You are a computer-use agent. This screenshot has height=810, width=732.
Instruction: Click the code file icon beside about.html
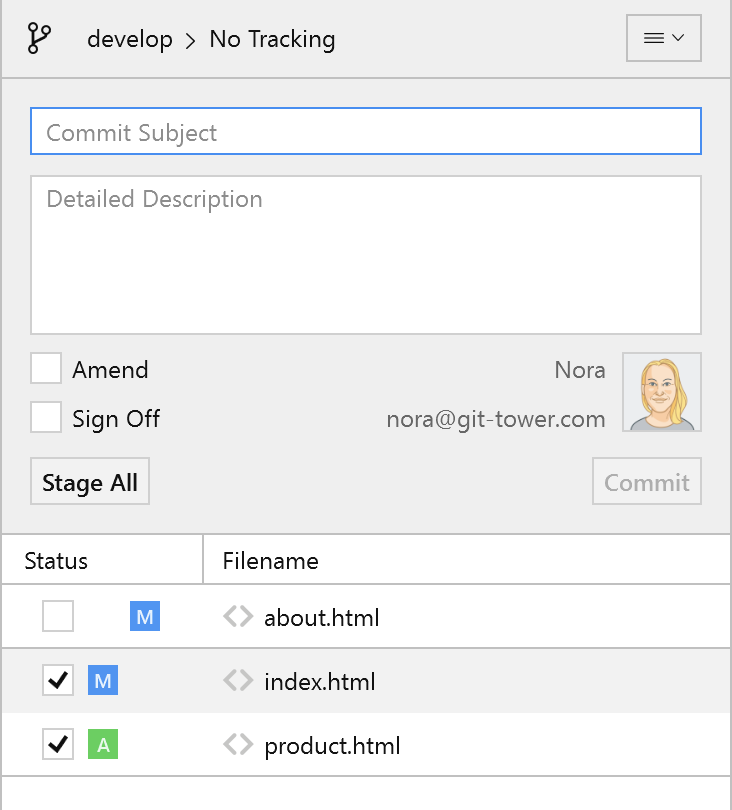(238, 617)
